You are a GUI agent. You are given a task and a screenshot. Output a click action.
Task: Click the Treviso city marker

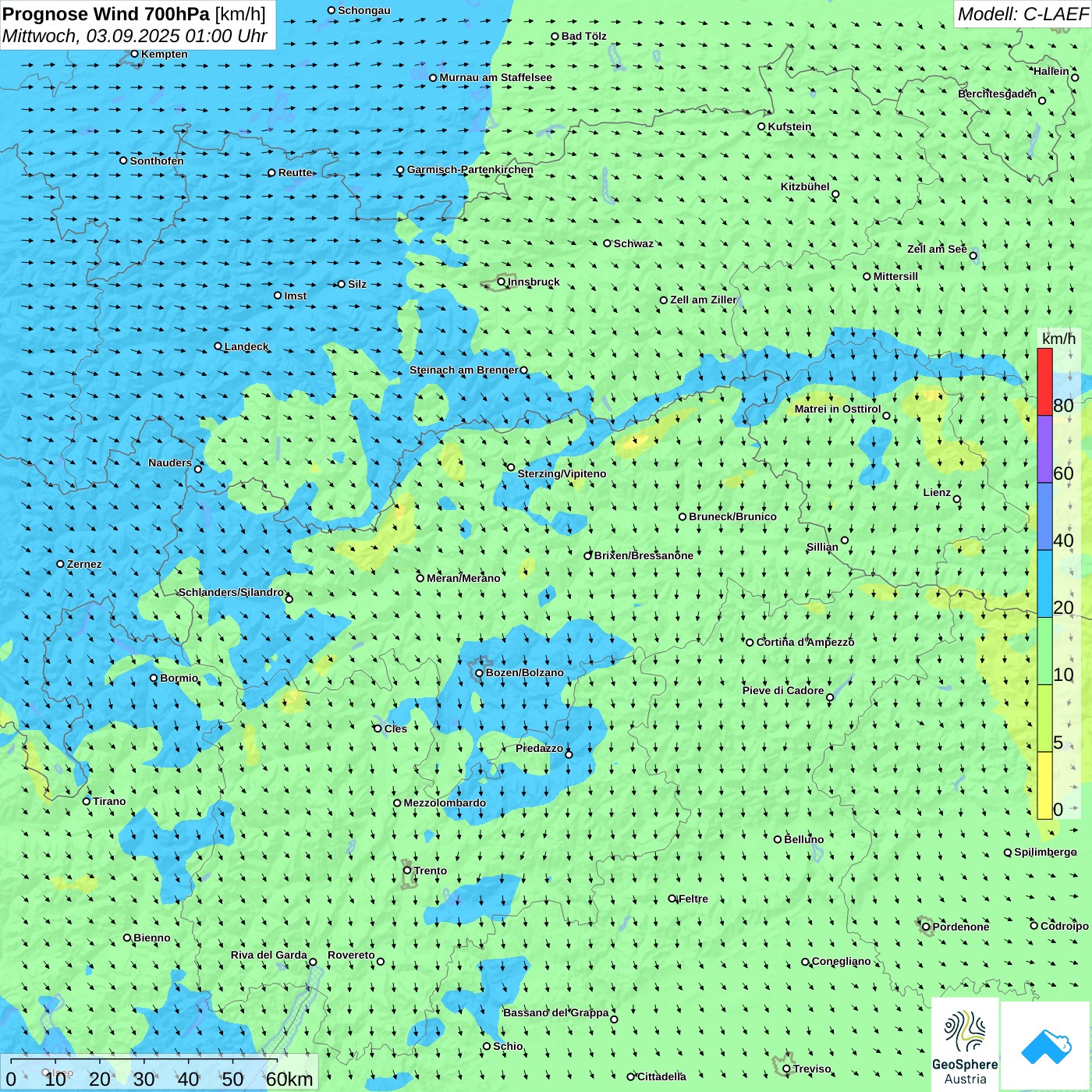[786, 1069]
